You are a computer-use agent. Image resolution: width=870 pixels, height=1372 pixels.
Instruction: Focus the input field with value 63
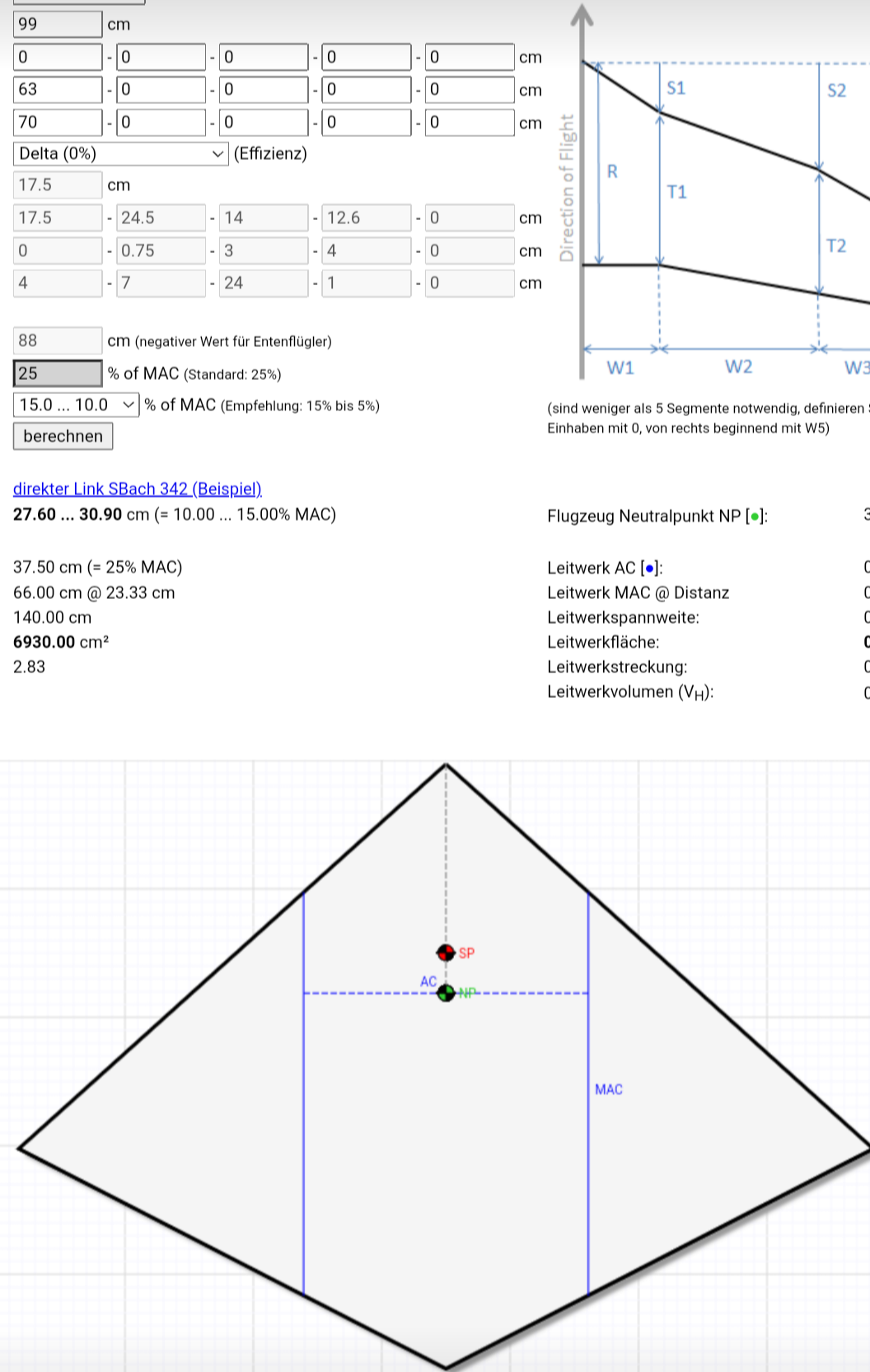pos(58,89)
